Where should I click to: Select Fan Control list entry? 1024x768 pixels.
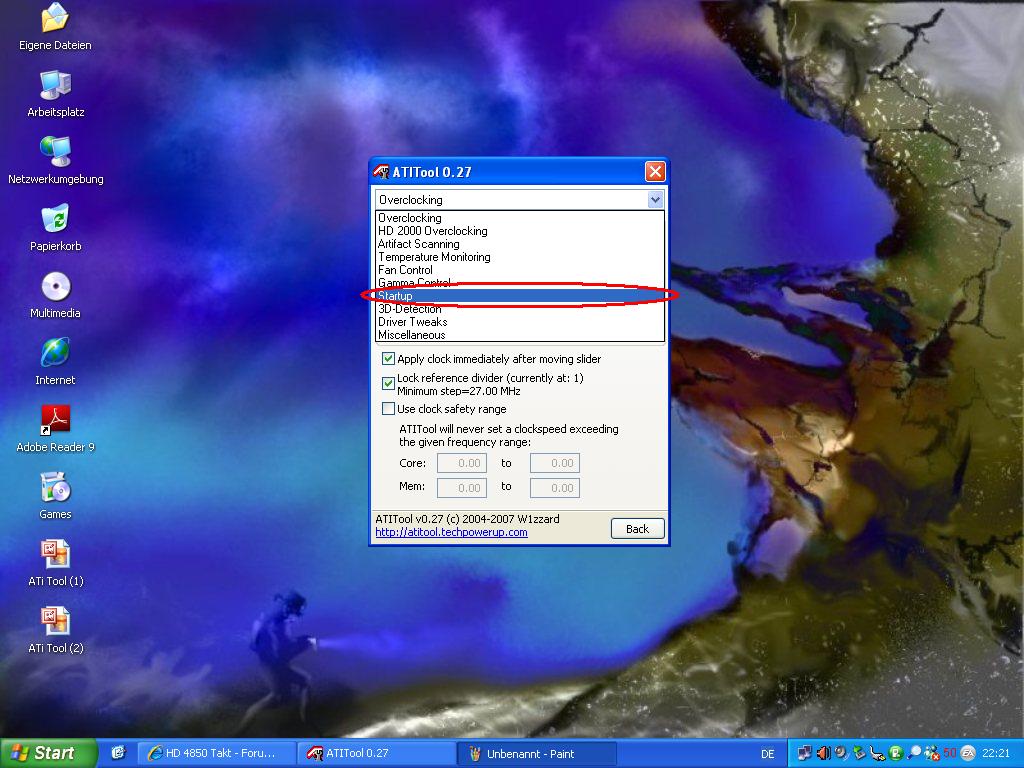point(520,270)
